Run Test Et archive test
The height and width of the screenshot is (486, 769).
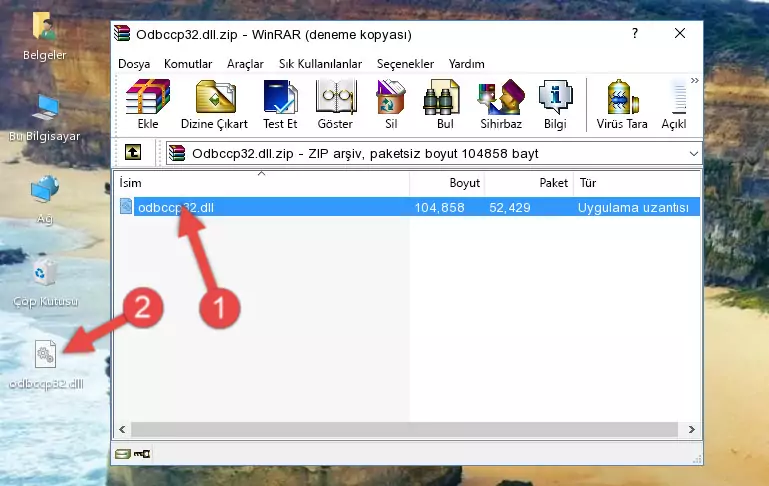[280, 97]
